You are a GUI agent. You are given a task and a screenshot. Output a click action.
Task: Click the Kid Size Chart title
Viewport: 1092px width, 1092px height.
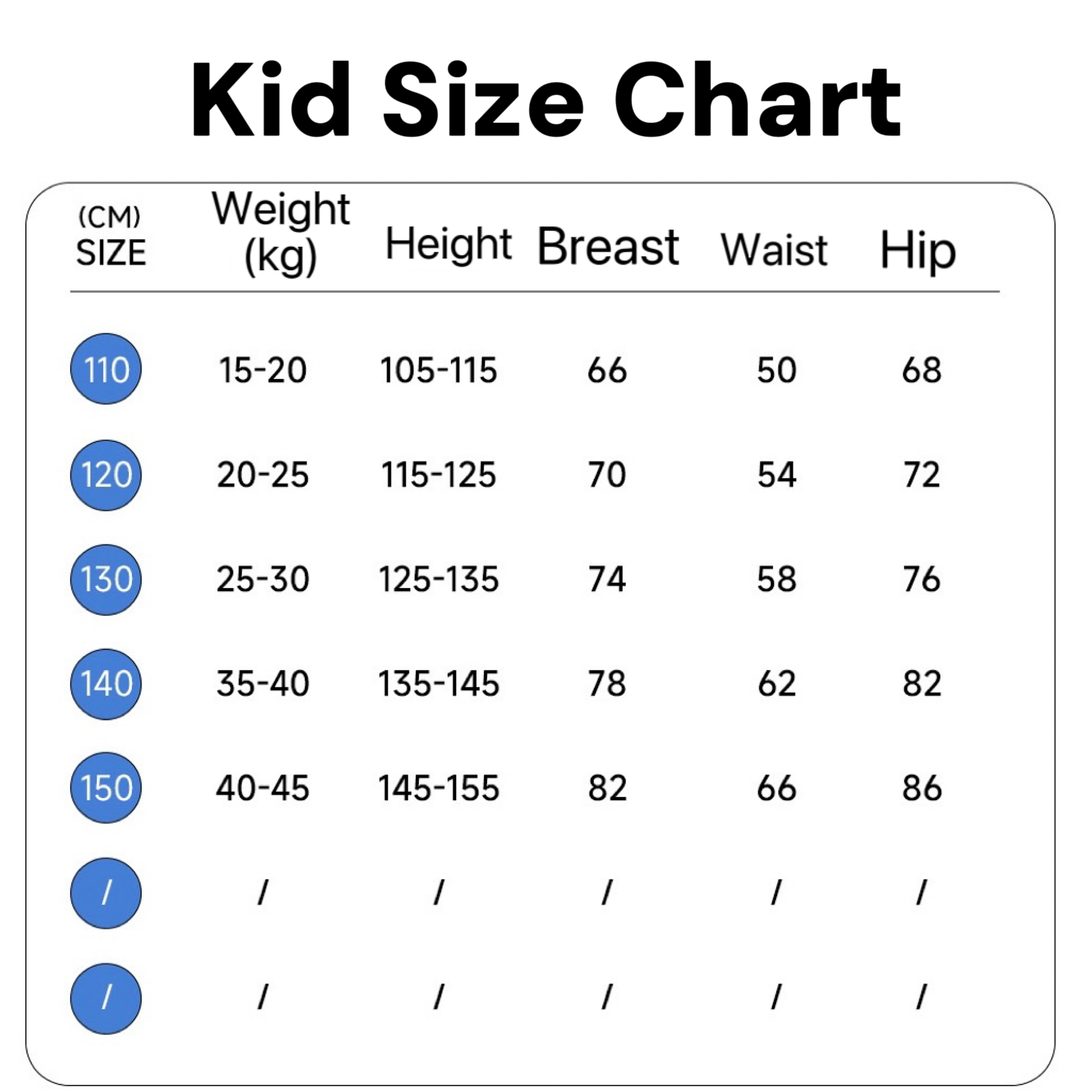pos(545,99)
